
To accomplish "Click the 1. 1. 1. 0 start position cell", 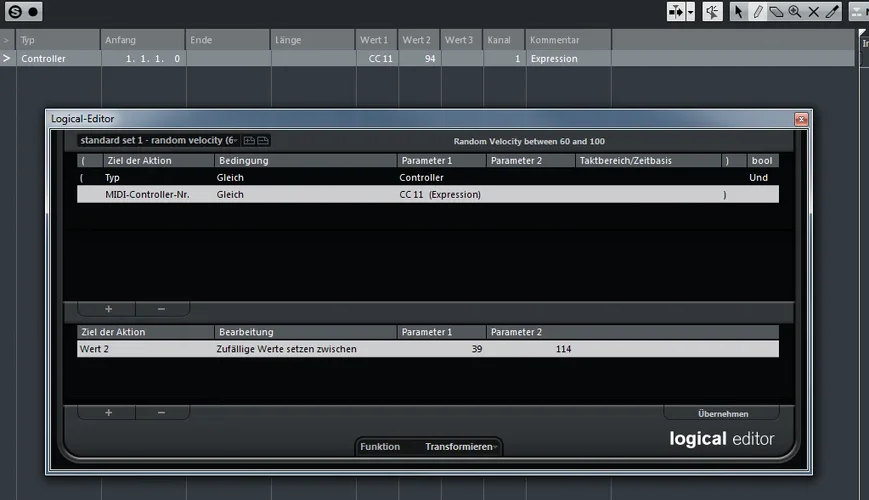I will (143, 58).
